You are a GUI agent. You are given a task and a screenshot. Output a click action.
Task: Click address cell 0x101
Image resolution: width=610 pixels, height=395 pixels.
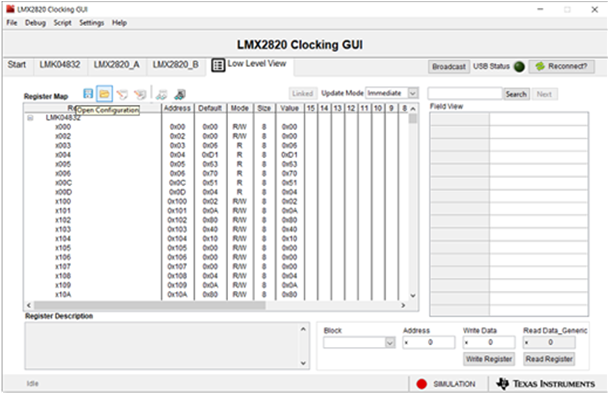[x=177, y=211]
